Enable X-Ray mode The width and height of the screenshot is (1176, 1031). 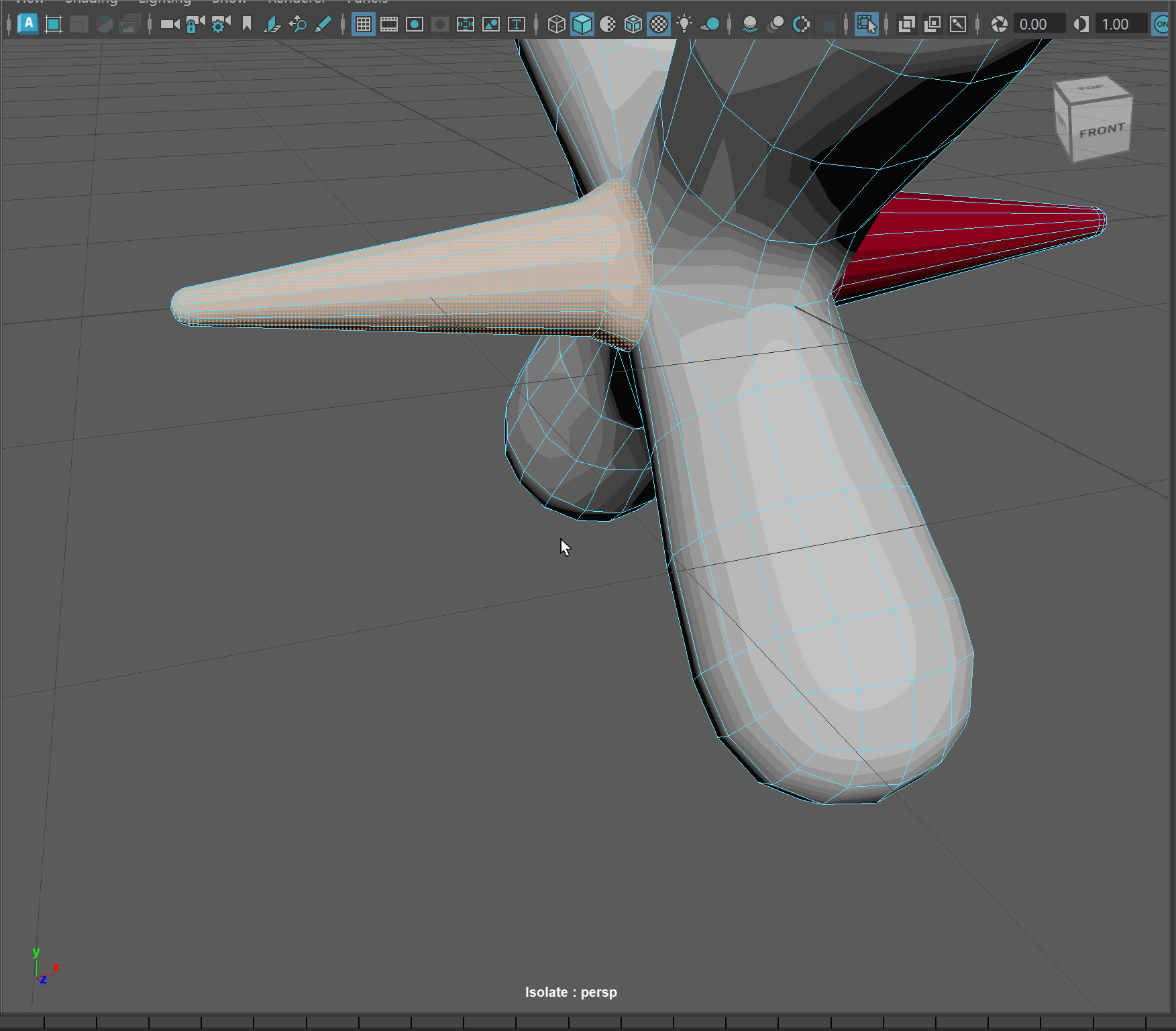tap(907, 25)
